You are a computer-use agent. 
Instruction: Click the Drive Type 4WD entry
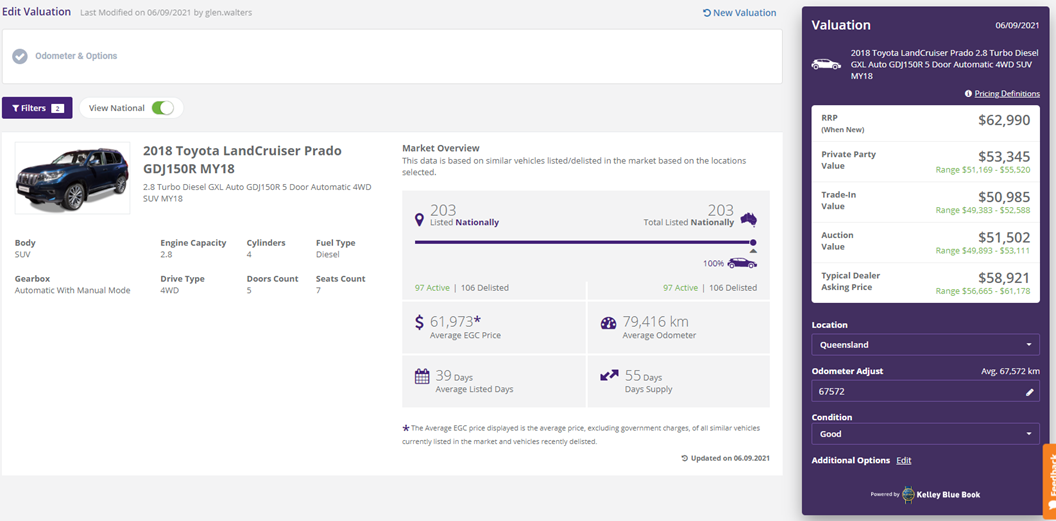[x=183, y=284]
